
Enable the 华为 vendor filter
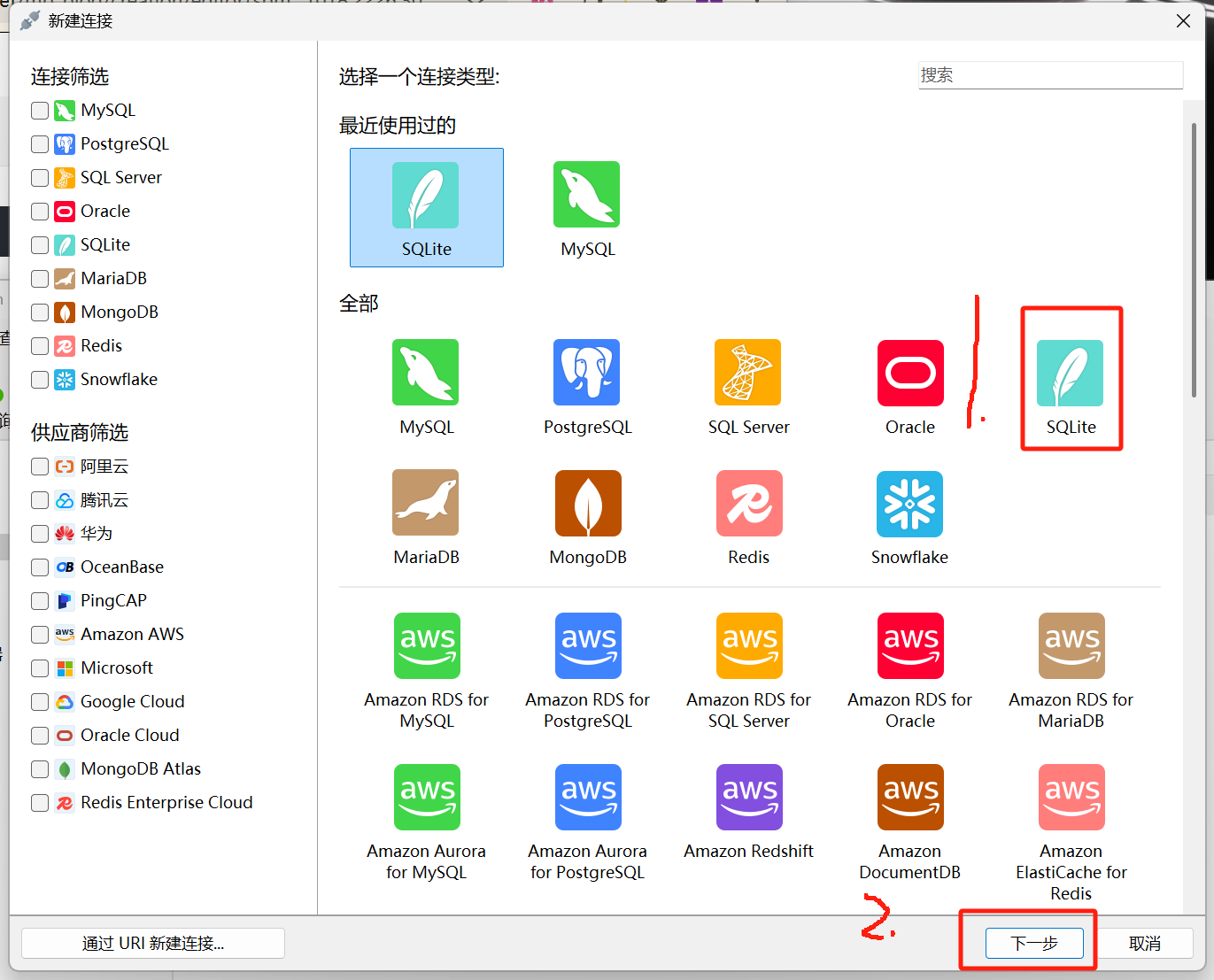(x=40, y=534)
